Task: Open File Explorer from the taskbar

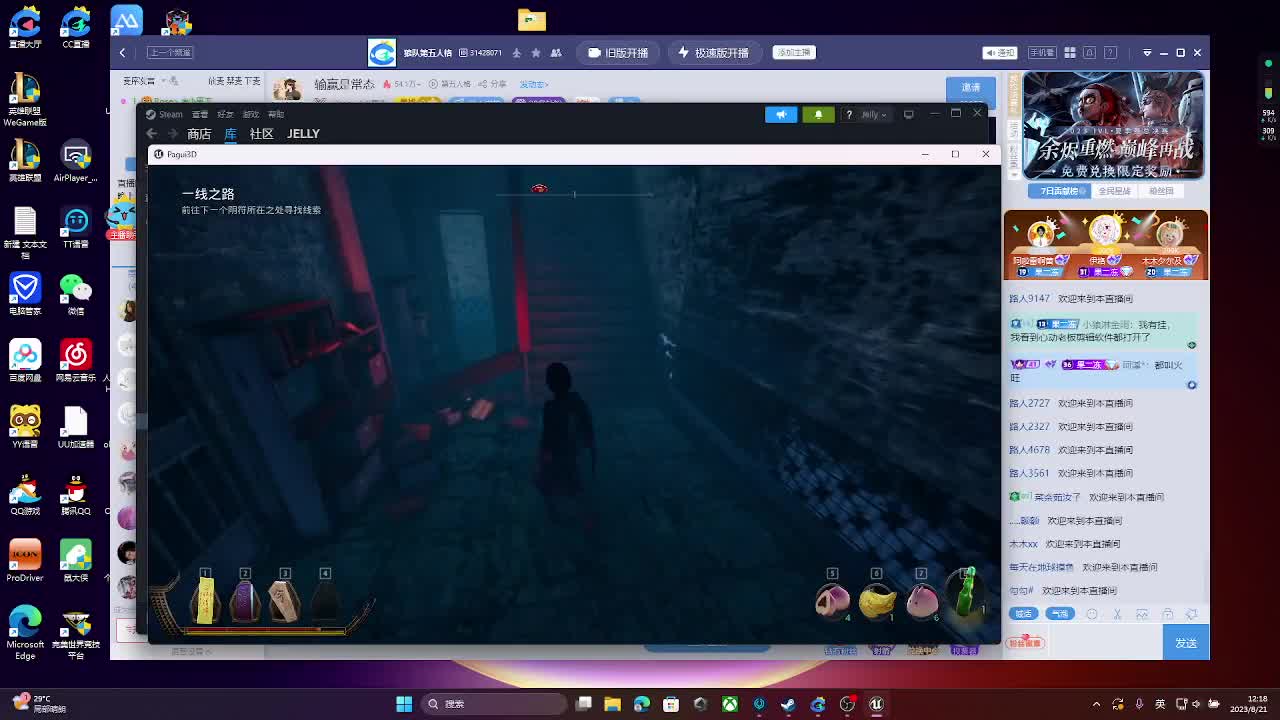Action: [x=613, y=704]
